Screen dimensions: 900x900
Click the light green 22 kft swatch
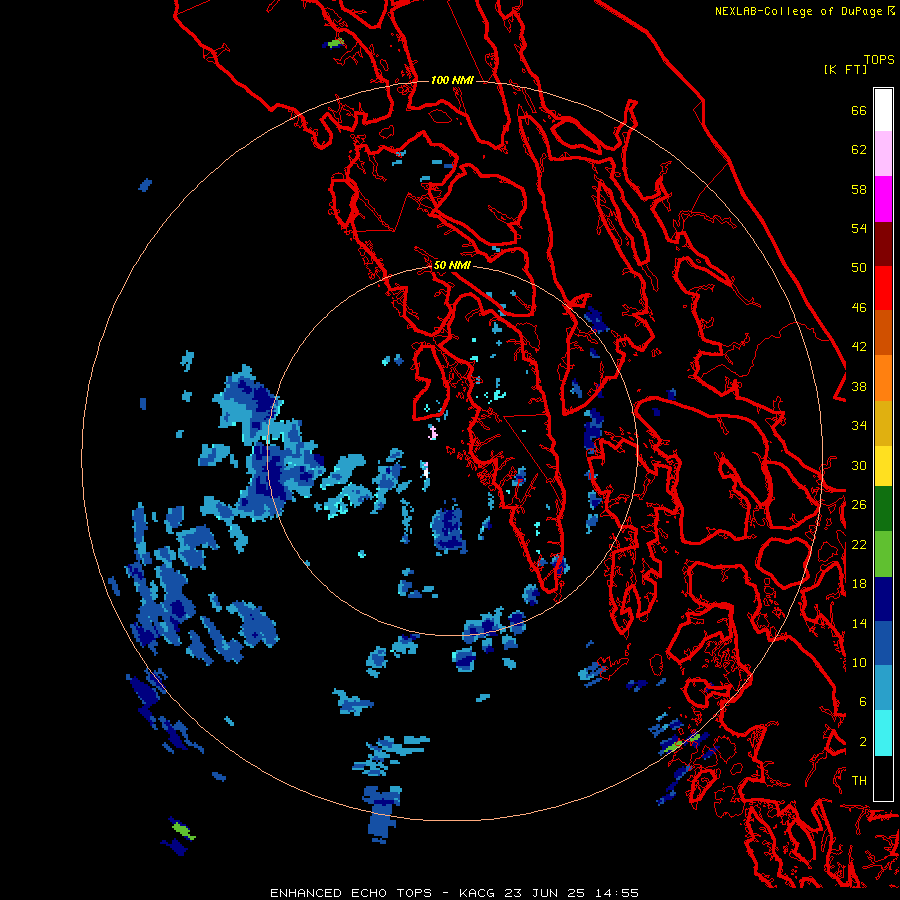click(x=883, y=554)
